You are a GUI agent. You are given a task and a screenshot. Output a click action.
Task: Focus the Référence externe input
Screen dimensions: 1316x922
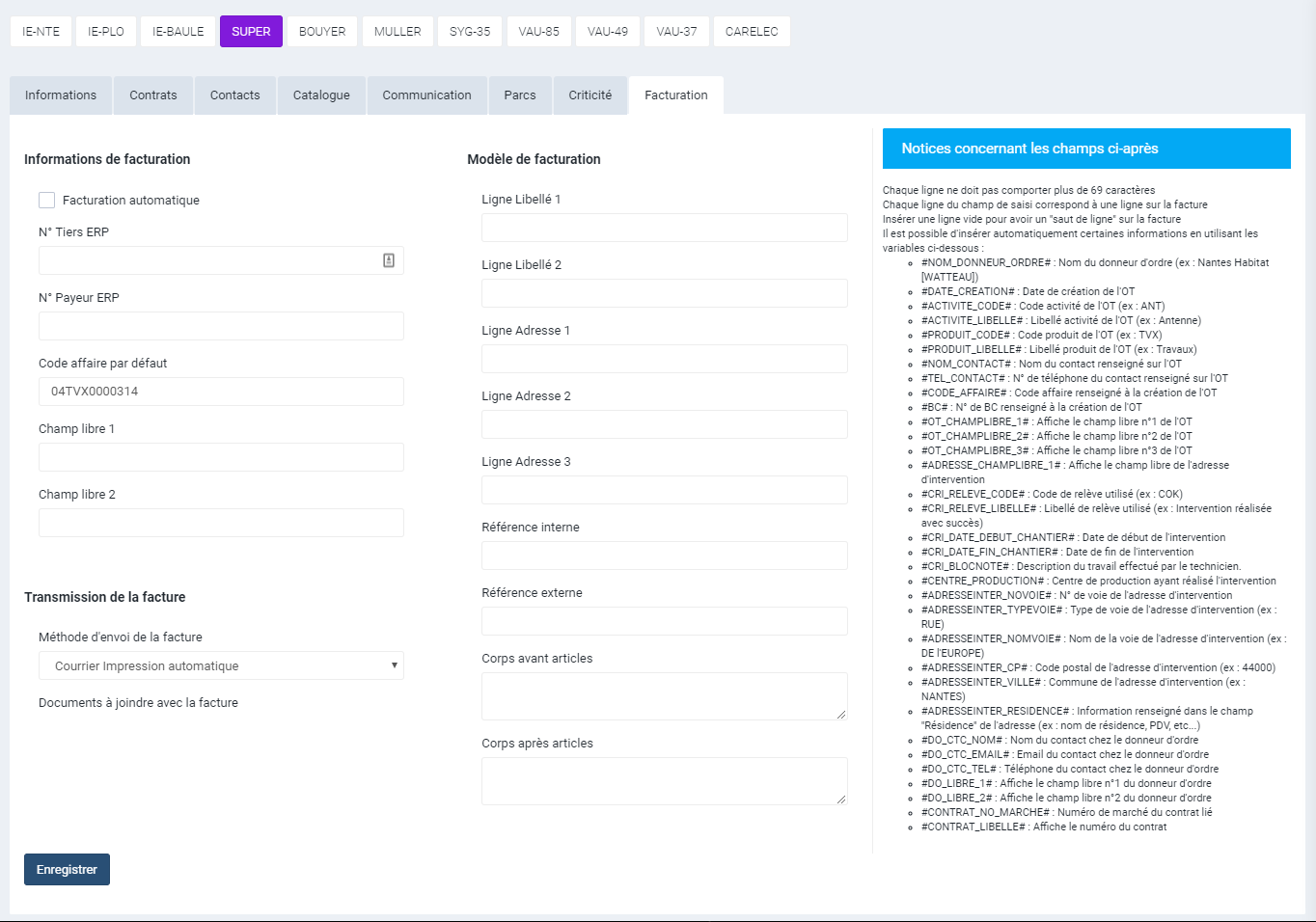(x=664, y=621)
